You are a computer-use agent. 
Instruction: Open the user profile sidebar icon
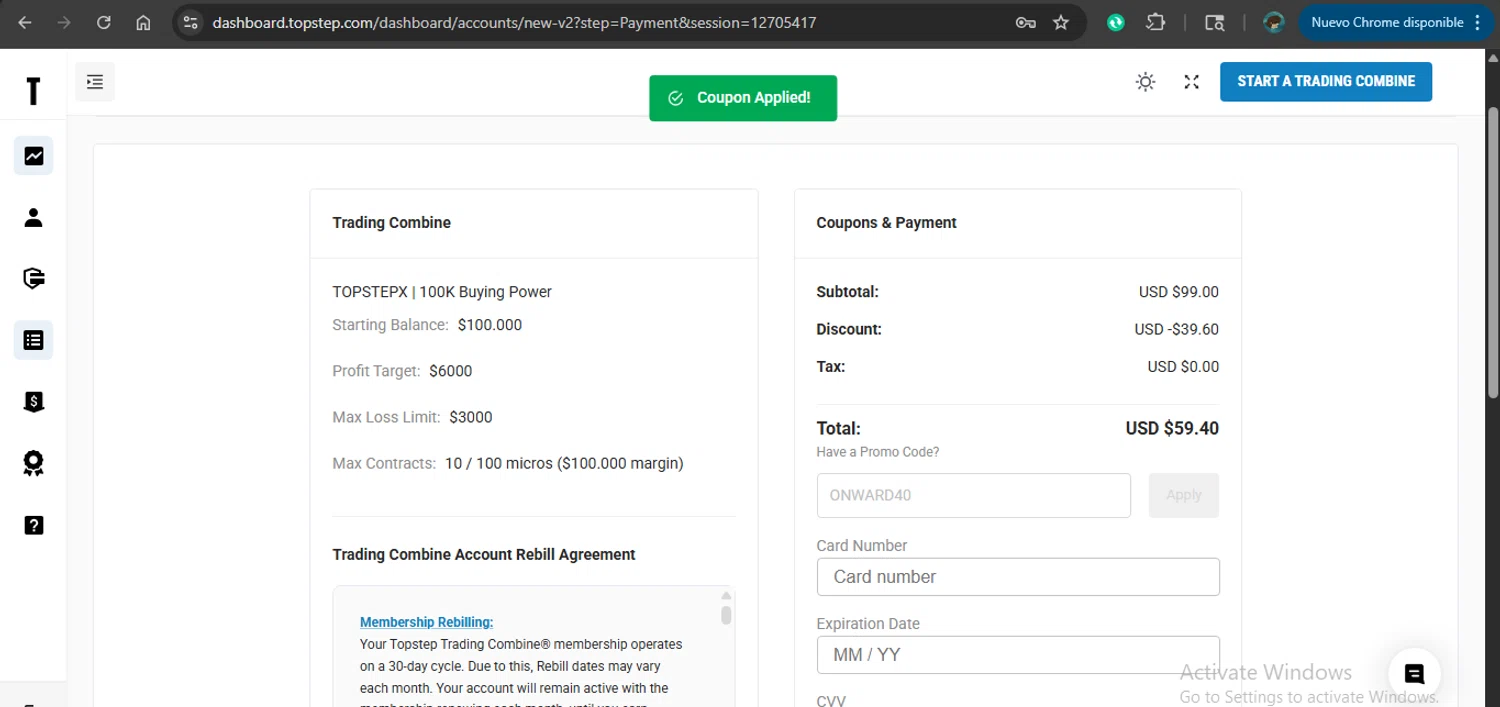point(34,217)
